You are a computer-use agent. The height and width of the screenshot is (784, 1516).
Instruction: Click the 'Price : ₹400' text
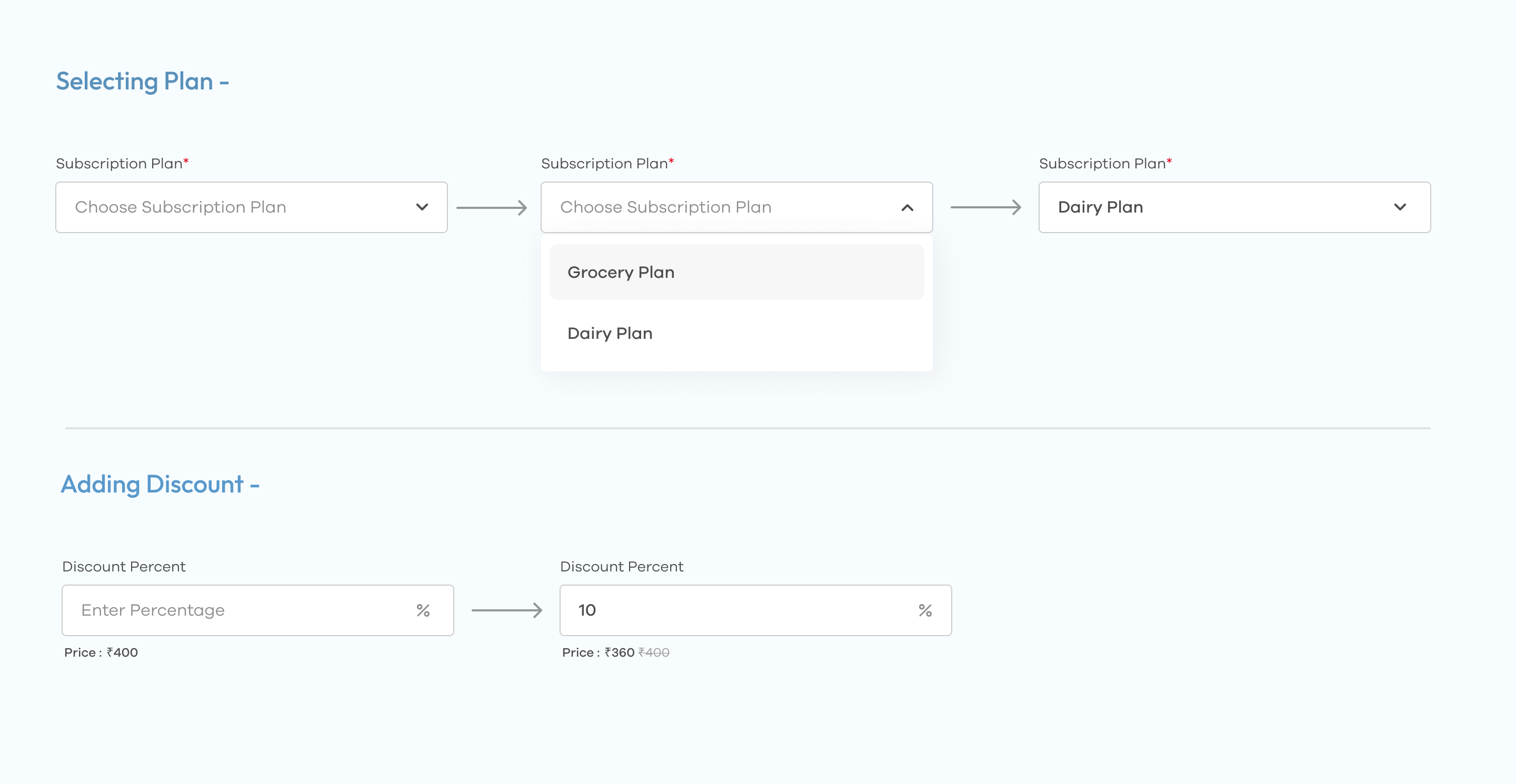[x=101, y=652]
